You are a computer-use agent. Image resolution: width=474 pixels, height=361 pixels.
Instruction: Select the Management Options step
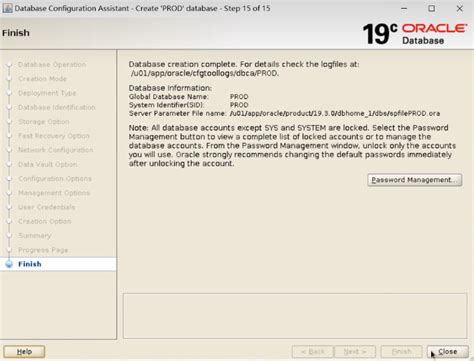coord(54,193)
